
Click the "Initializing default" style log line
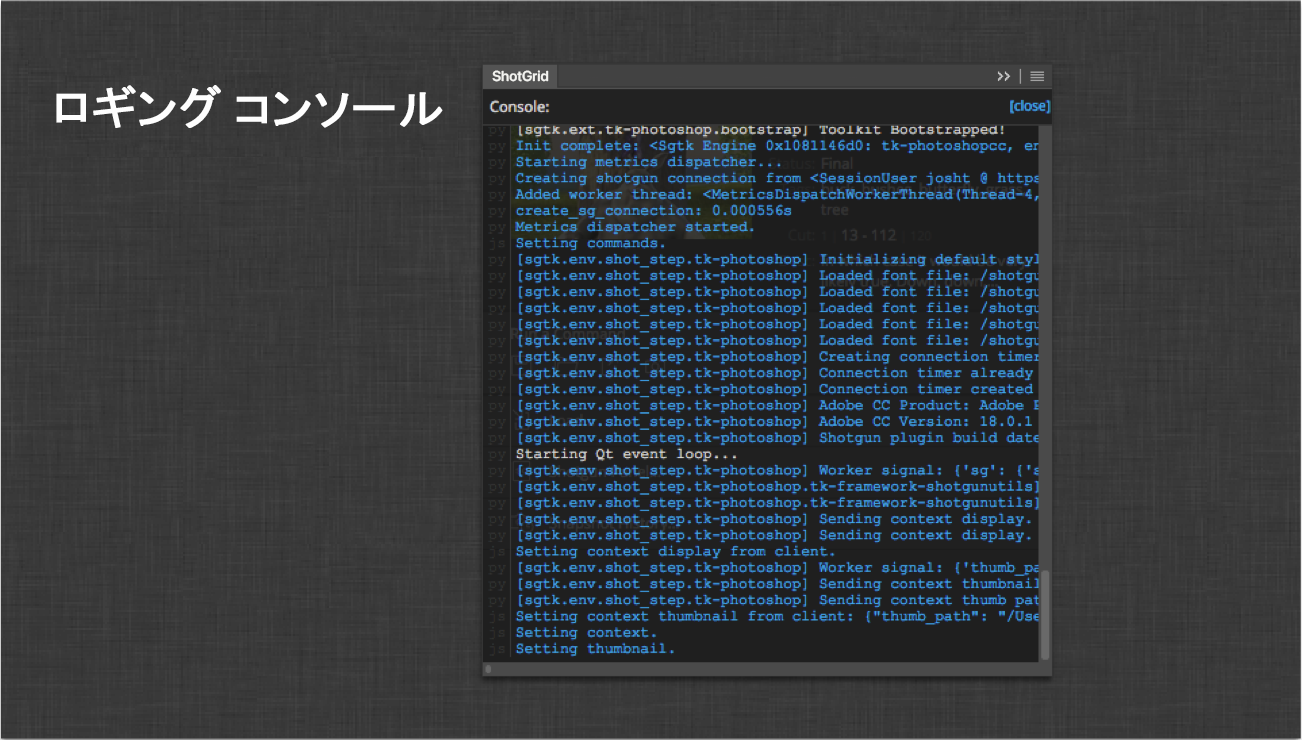pyautogui.click(x=777, y=259)
